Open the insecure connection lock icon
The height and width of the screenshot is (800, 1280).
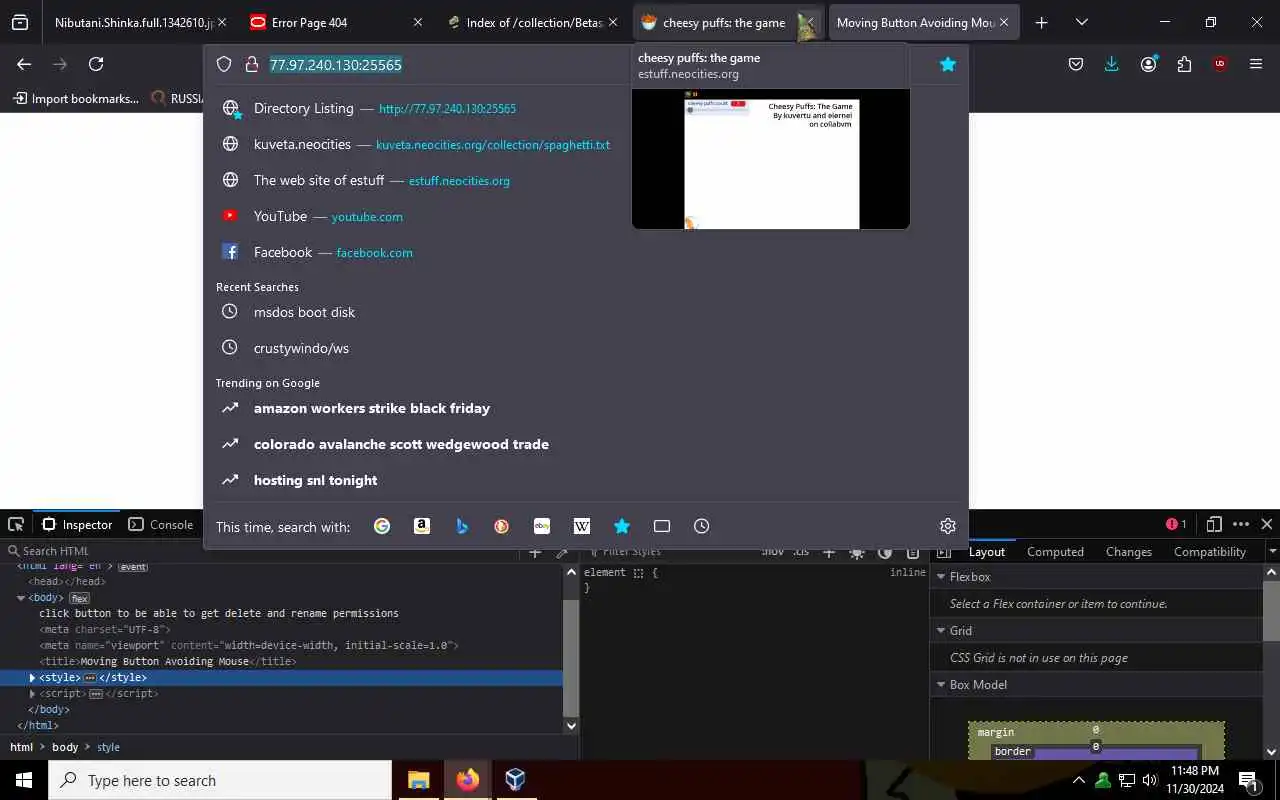pyautogui.click(x=252, y=64)
